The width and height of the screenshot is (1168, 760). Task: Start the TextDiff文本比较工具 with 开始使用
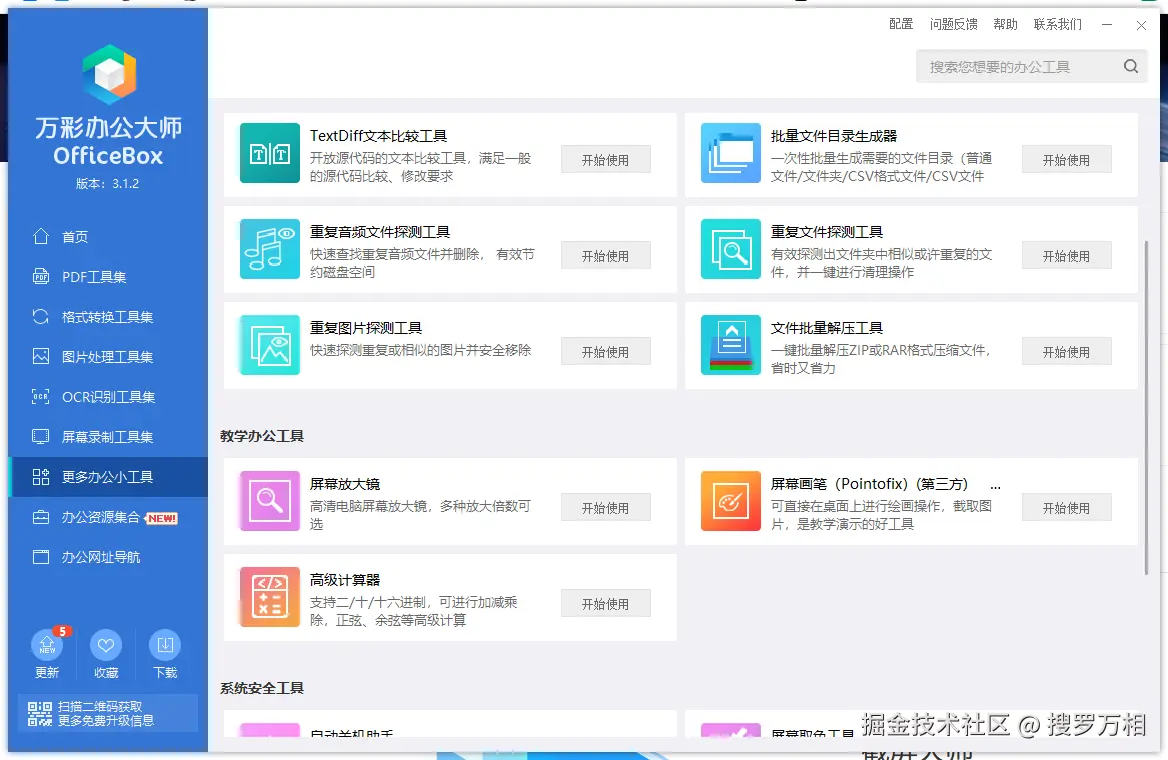[606, 159]
